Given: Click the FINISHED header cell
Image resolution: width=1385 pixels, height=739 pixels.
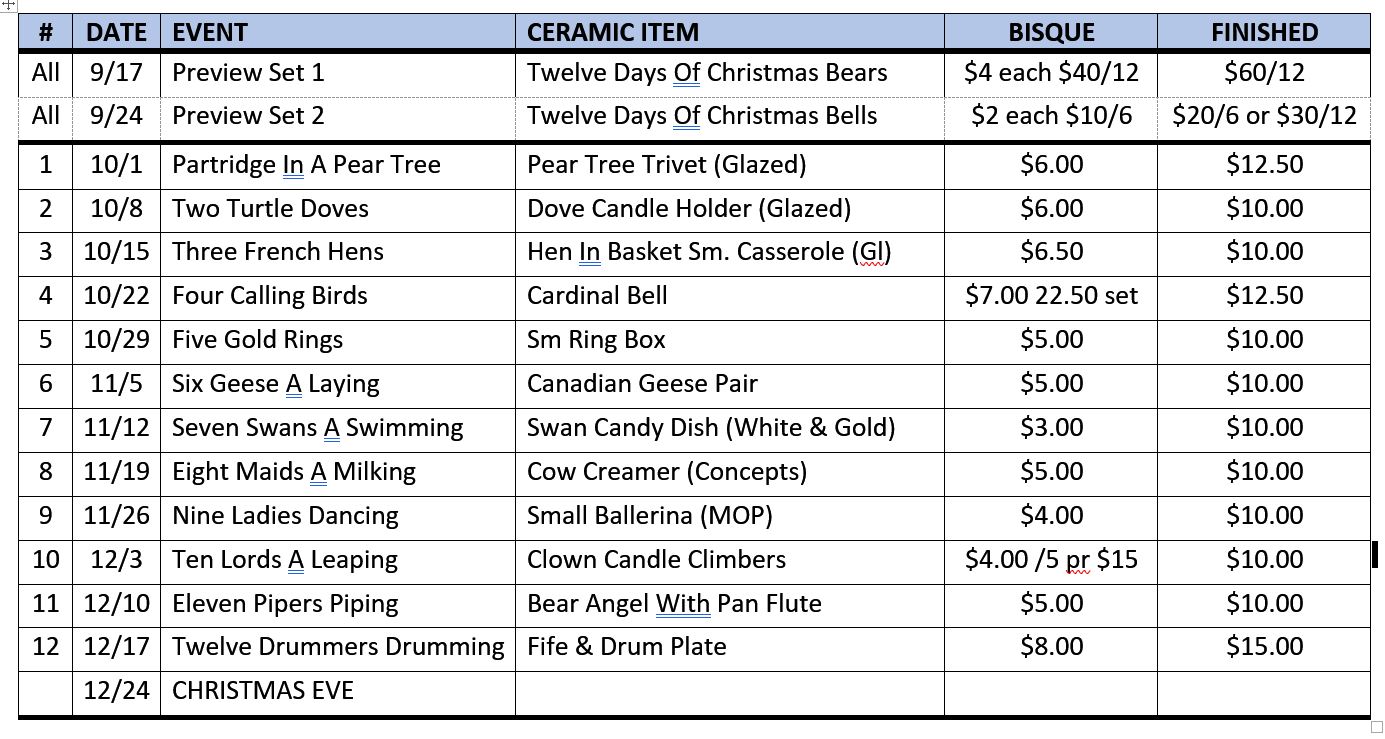Looking at the screenshot, I should pyautogui.click(x=1264, y=32).
